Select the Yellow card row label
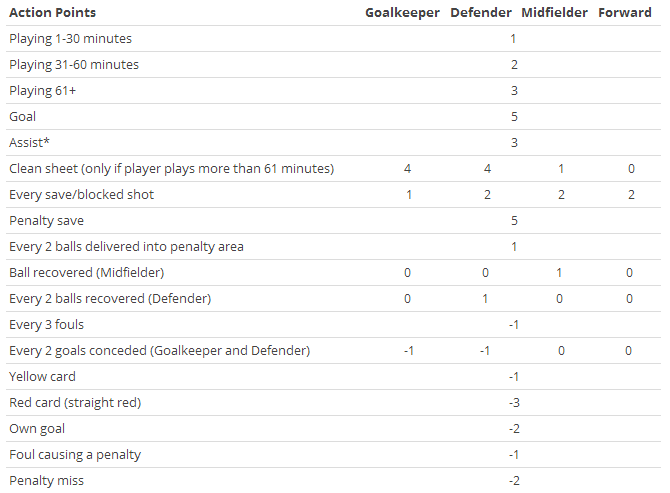This screenshot has height=493, width=670. point(42,376)
